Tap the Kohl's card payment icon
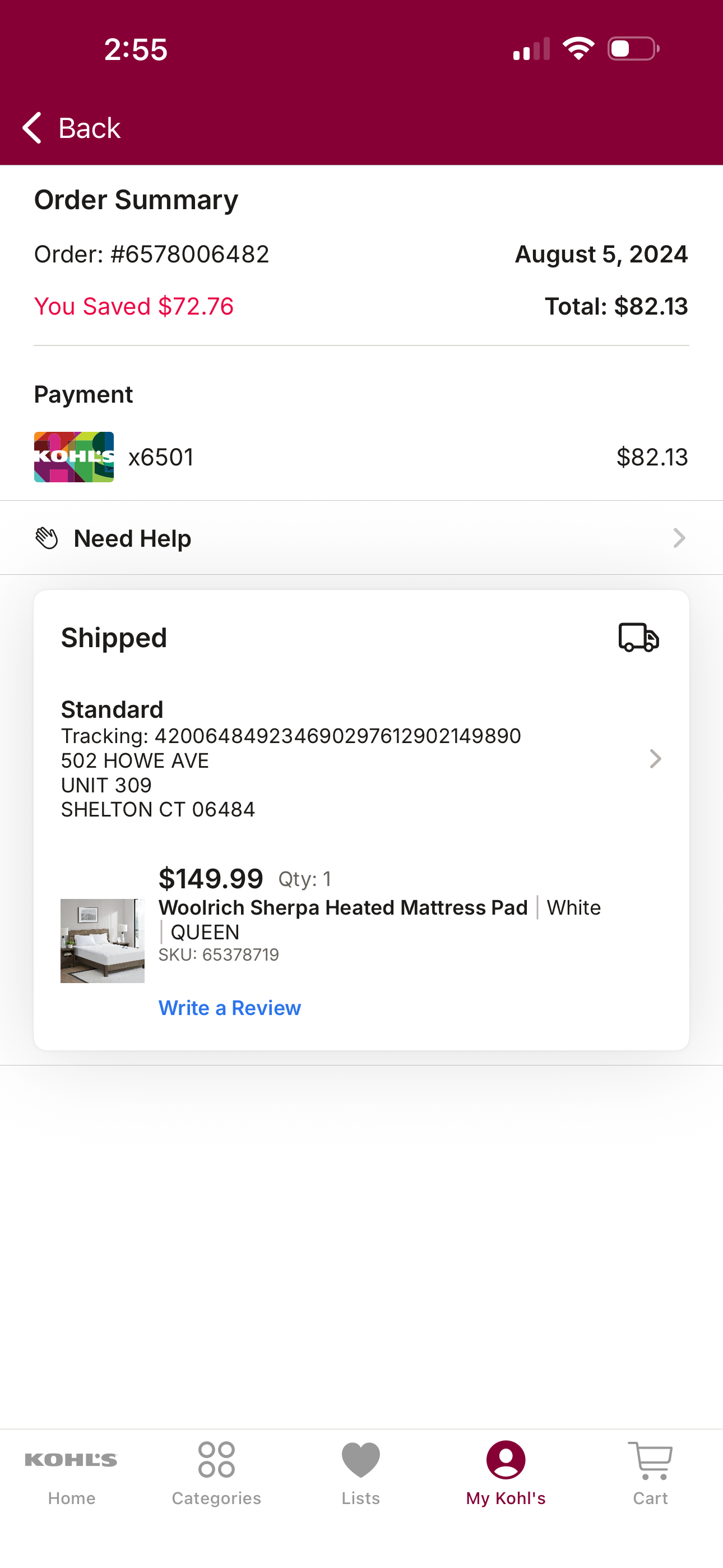723x1568 pixels. point(73,457)
